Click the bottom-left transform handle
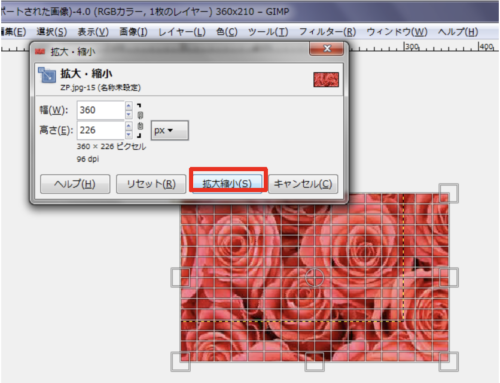This screenshot has width=500, height=383. (x=180, y=362)
